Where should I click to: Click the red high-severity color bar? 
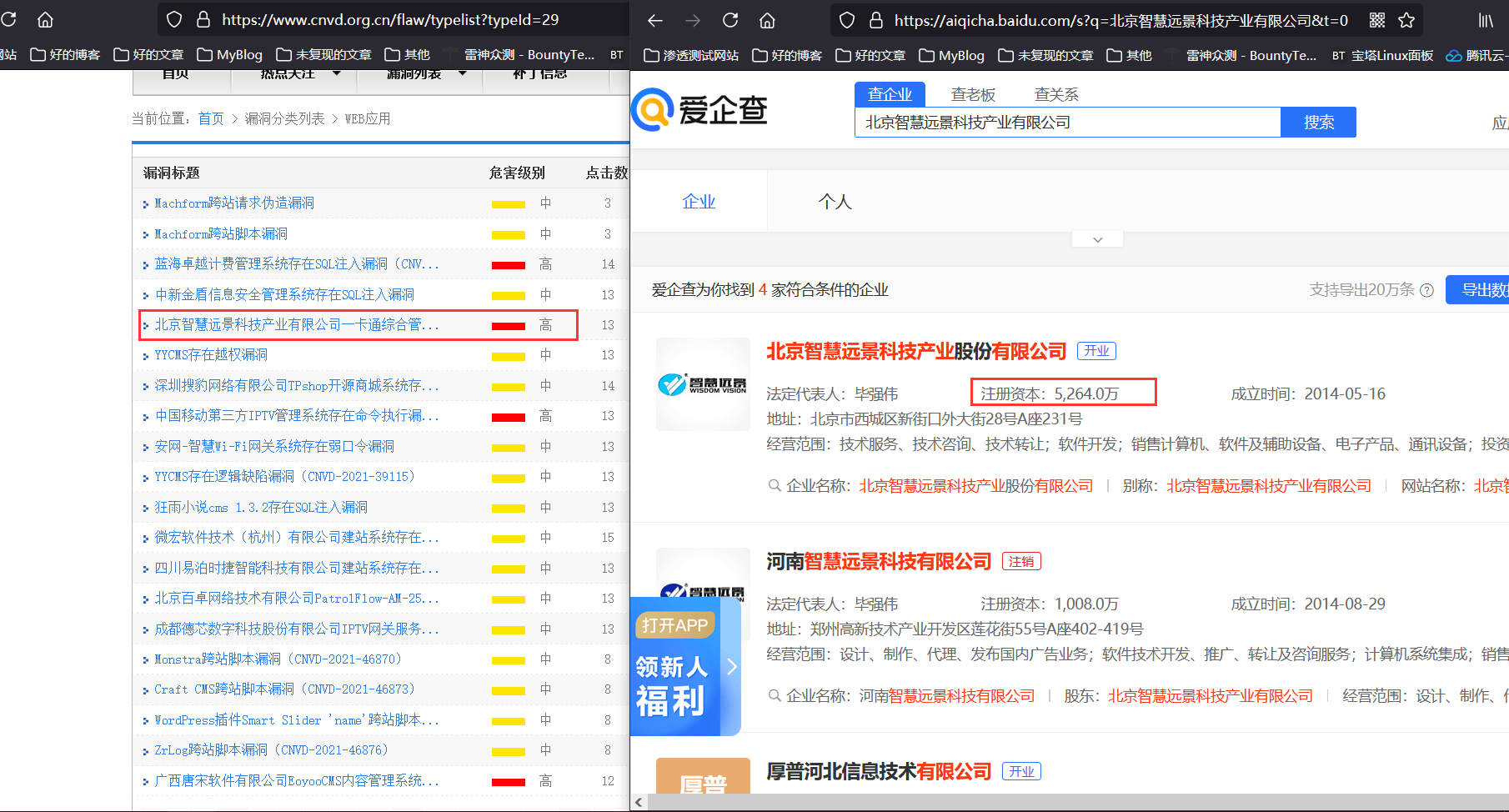[x=508, y=324]
